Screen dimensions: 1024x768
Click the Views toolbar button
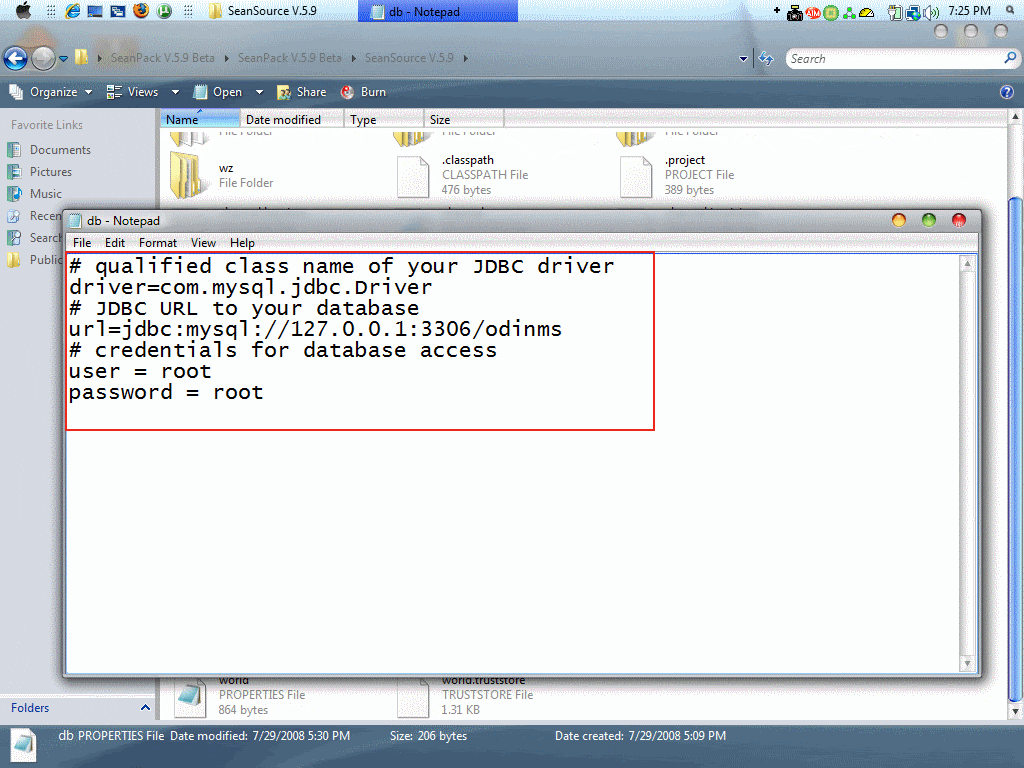[x=133, y=92]
